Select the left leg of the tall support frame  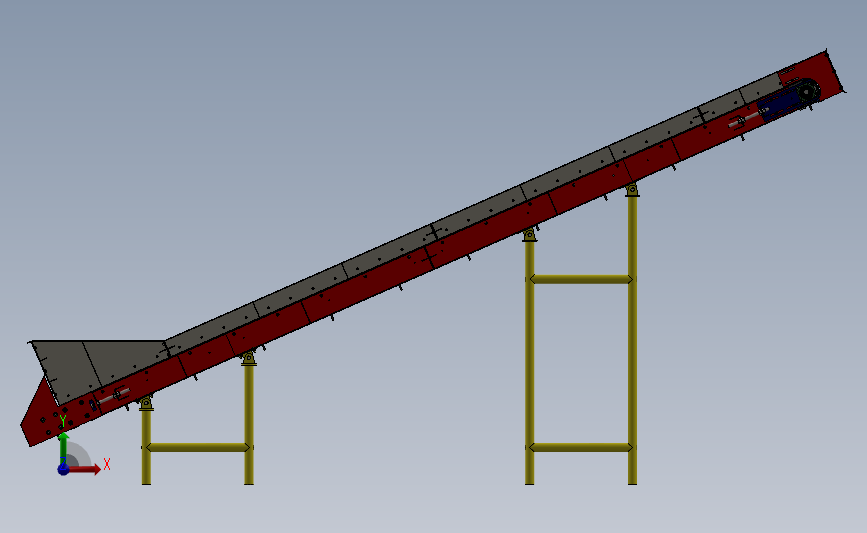tap(529, 363)
